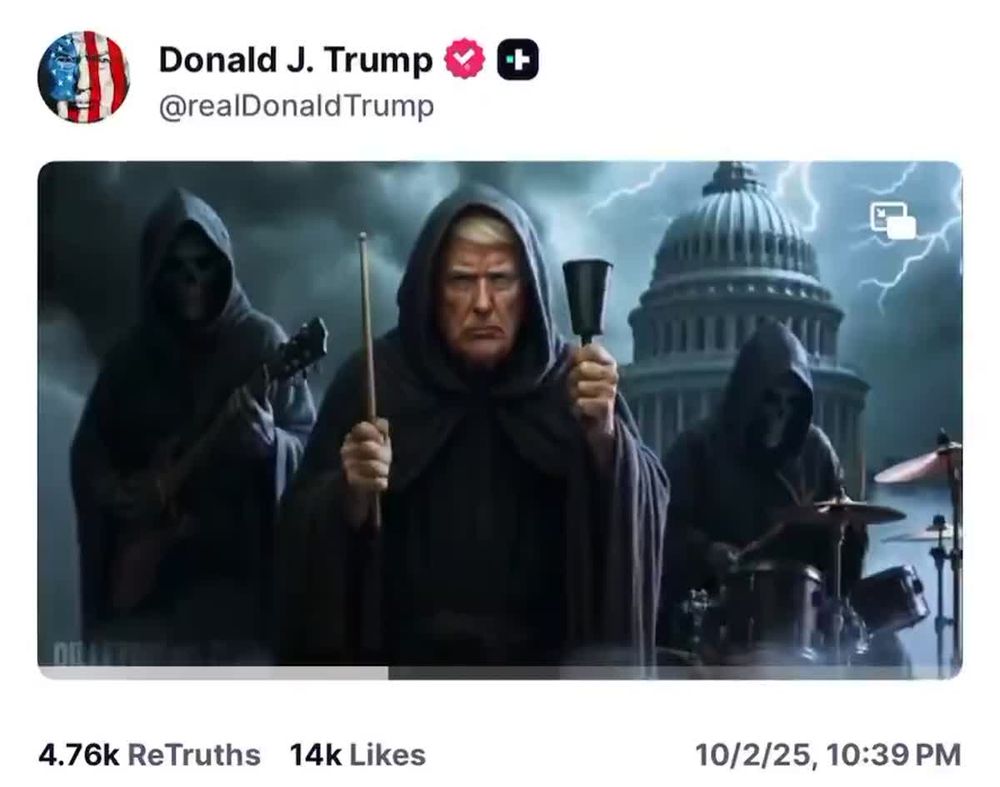
Task: Play the hooded figures video
Action: (x=500, y=415)
